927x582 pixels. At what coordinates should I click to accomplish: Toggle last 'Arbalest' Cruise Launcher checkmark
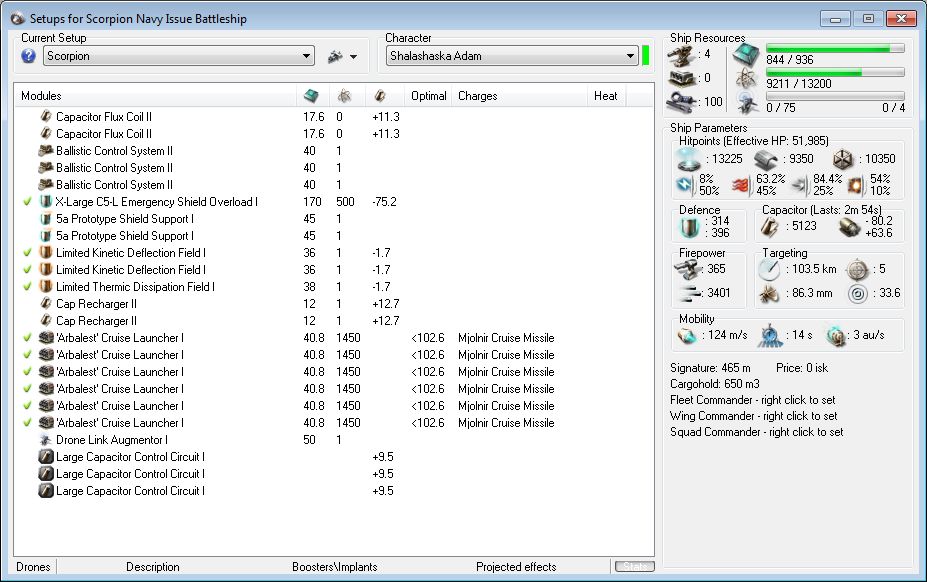point(27,423)
